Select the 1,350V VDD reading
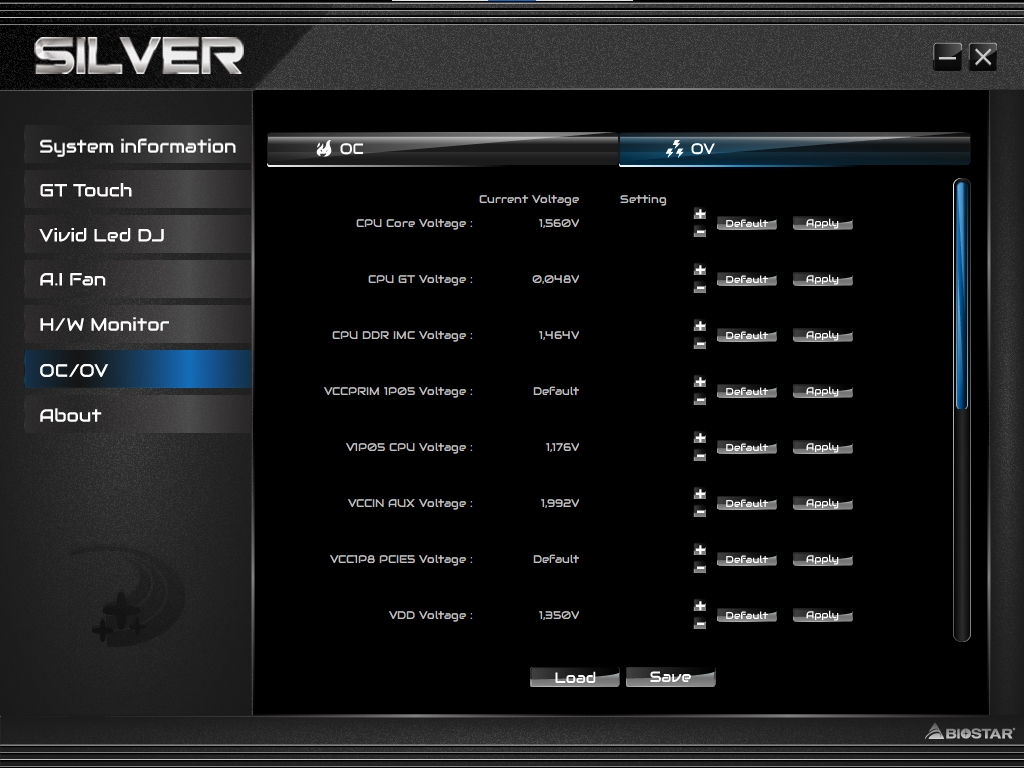 coord(559,615)
